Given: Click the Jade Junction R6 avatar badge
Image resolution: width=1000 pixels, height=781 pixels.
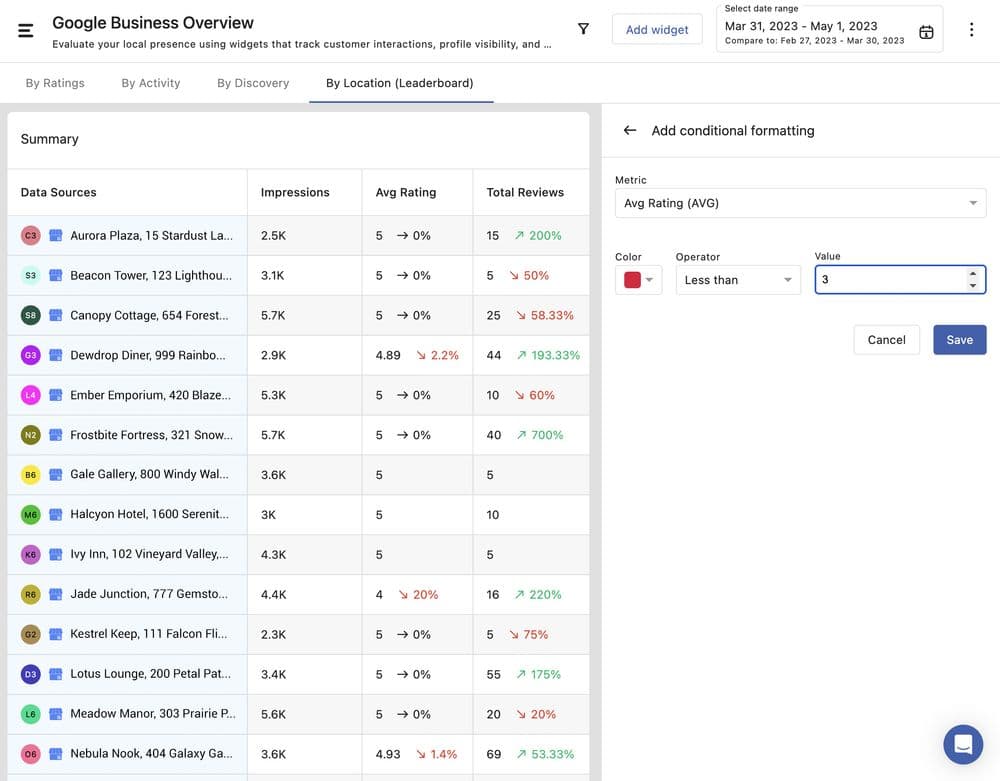Looking at the screenshot, I should 30,595.
